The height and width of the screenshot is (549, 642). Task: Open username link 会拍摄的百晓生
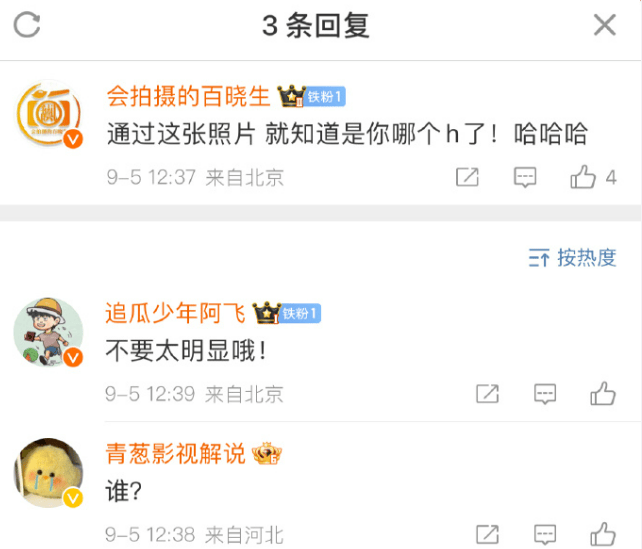pyautogui.click(x=188, y=97)
